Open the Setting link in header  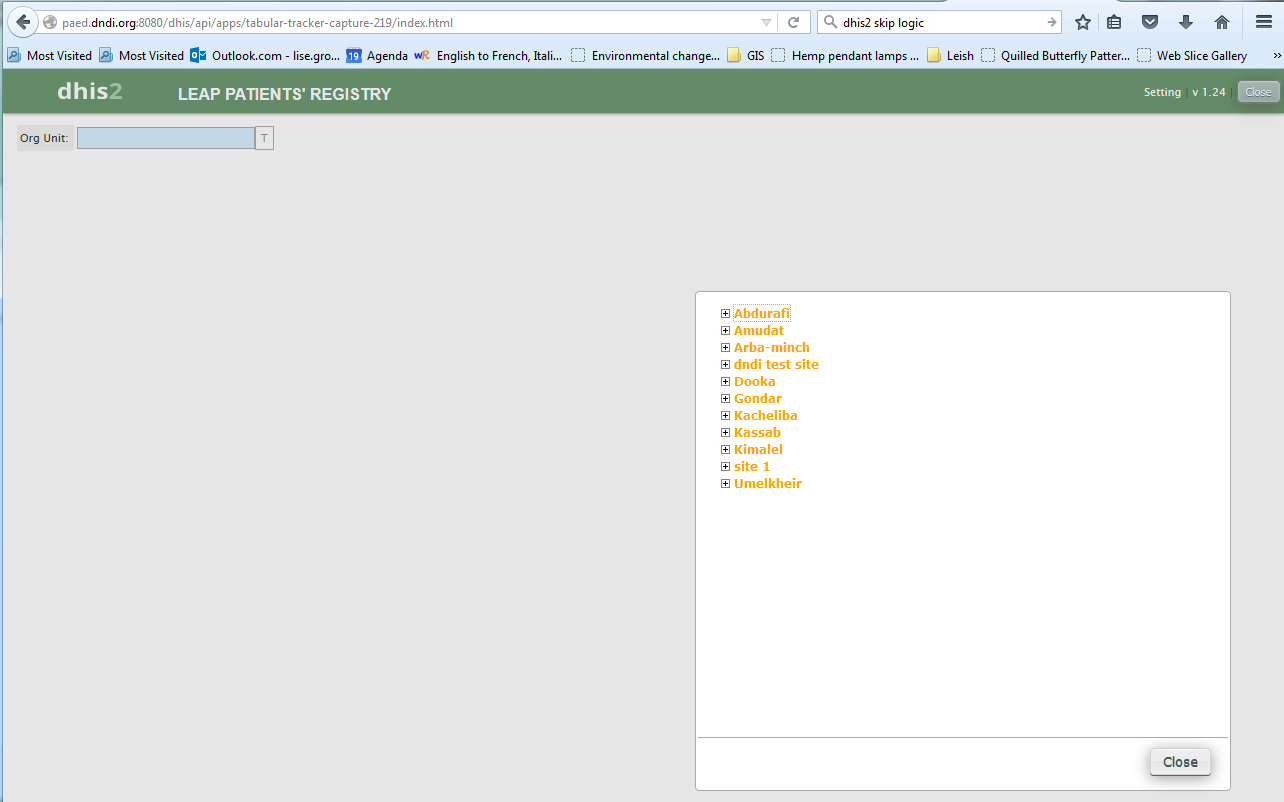(x=1162, y=92)
